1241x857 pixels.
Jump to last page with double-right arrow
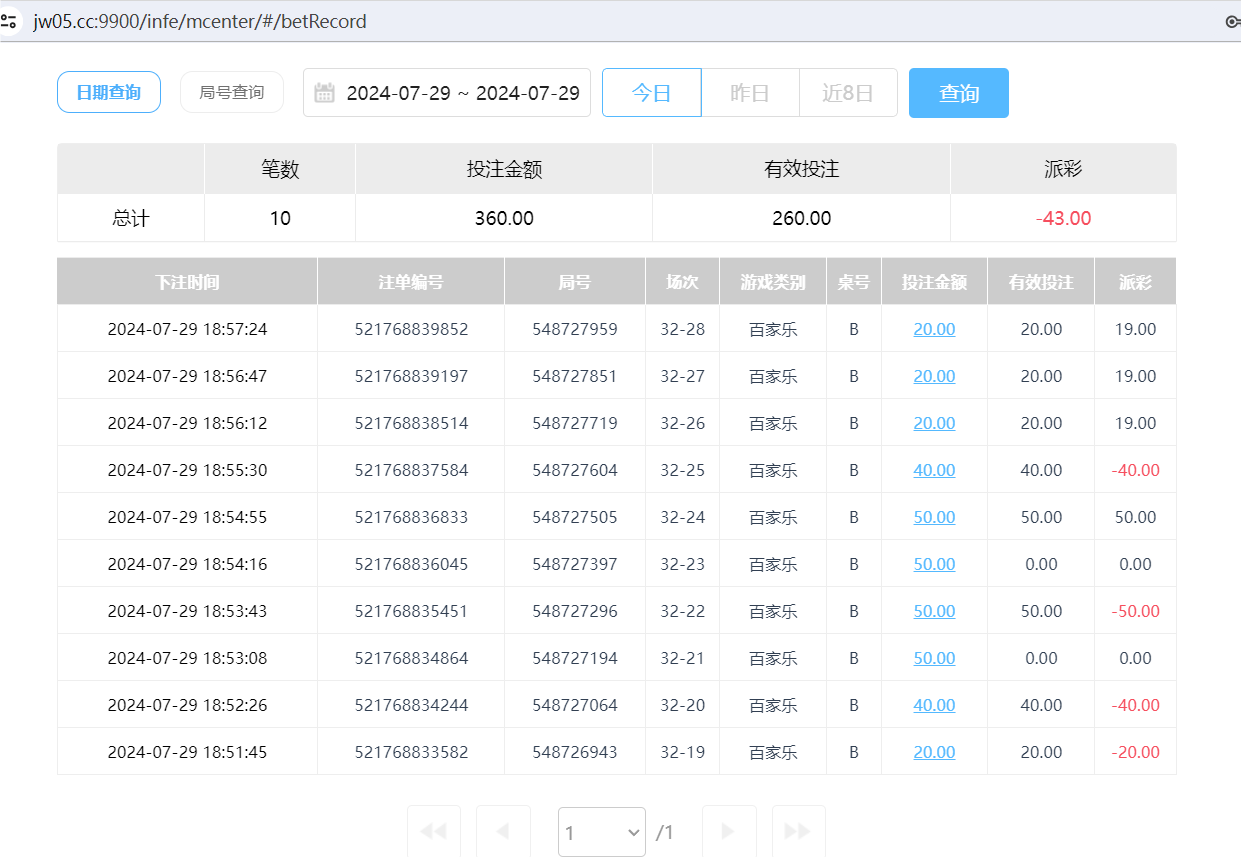coord(798,831)
